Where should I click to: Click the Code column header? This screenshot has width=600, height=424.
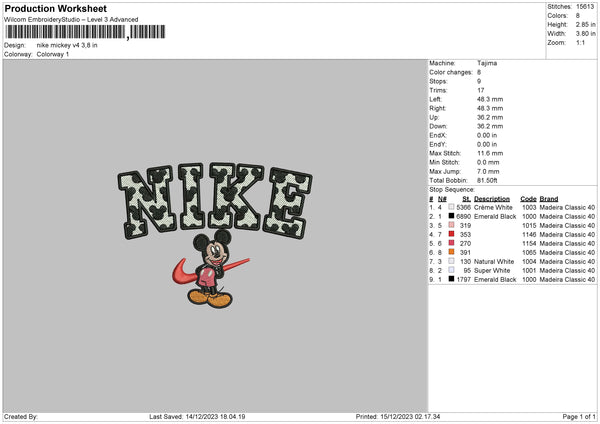pyautogui.click(x=528, y=199)
